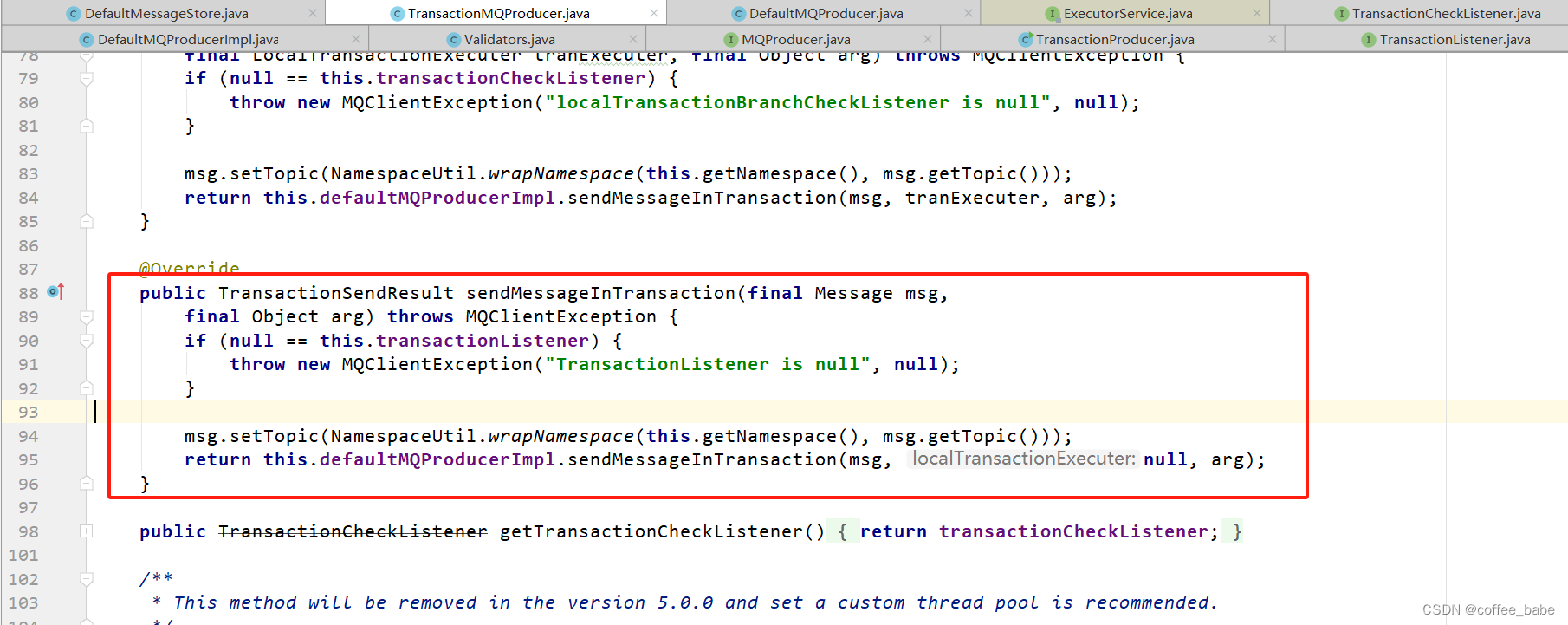This screenshot has height=625, width=1568.
Task: Click interface icon on TransactionCheckListener.java tab
Action: tap(1341, 14)
